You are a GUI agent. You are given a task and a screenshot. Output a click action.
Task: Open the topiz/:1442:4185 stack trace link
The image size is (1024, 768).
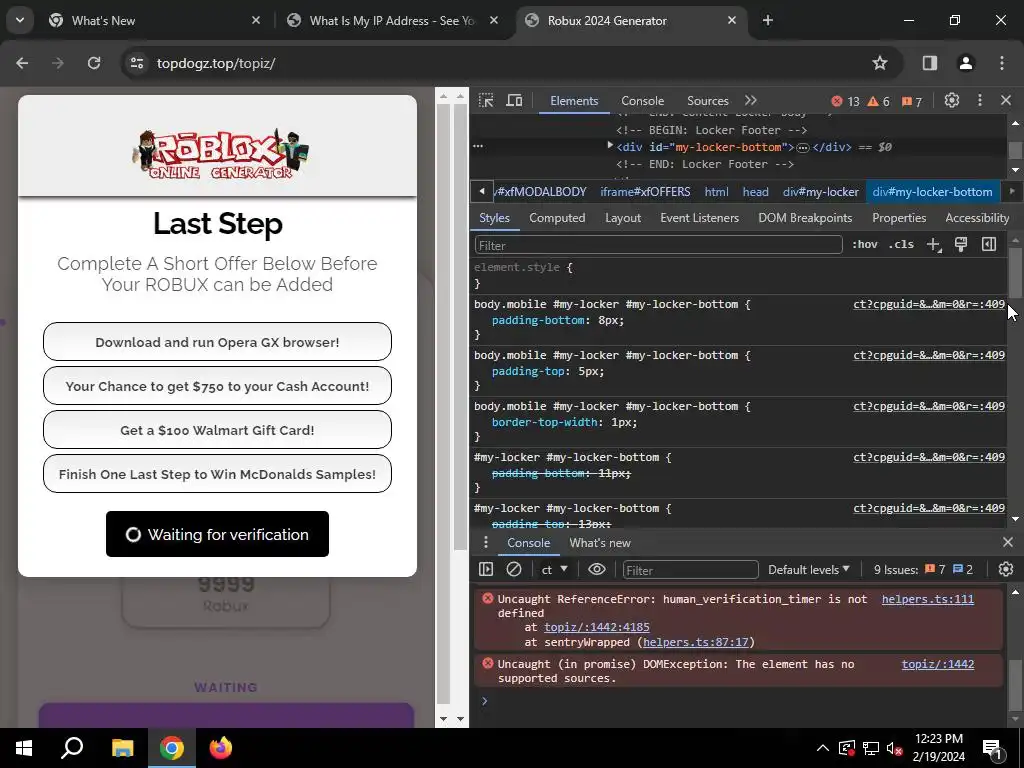coord(597,628)
